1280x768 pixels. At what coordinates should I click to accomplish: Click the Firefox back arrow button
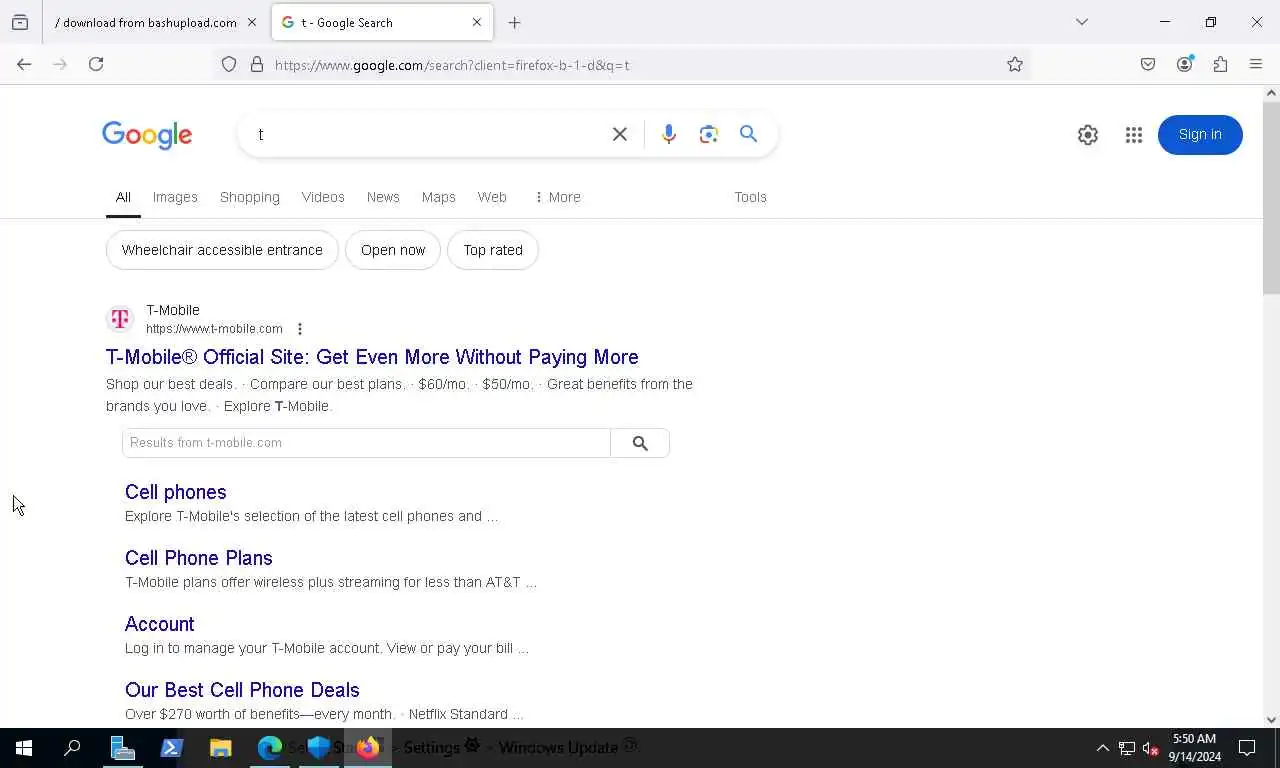24,65
